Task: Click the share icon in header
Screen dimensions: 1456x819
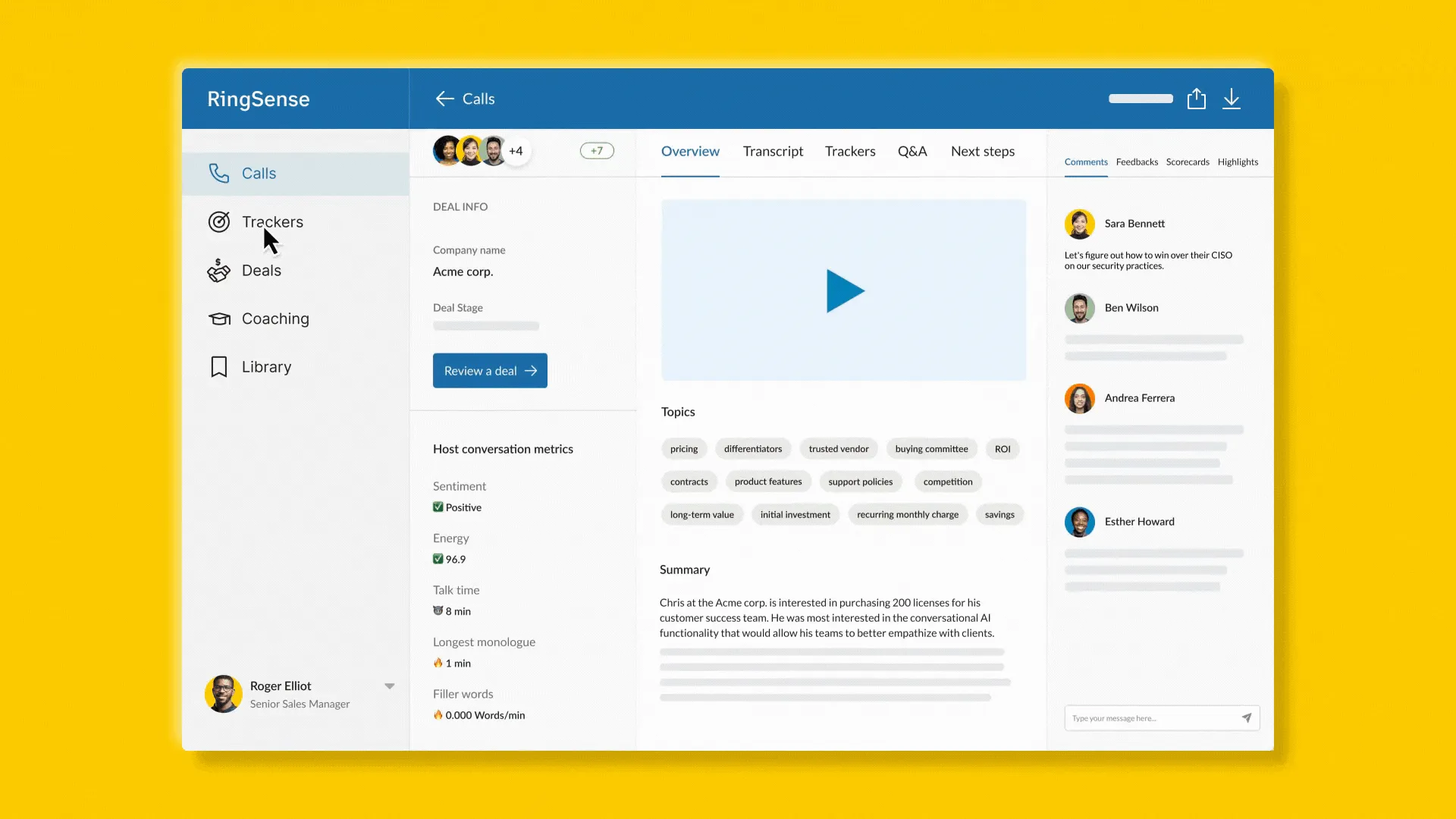Action: (1196, 99)
